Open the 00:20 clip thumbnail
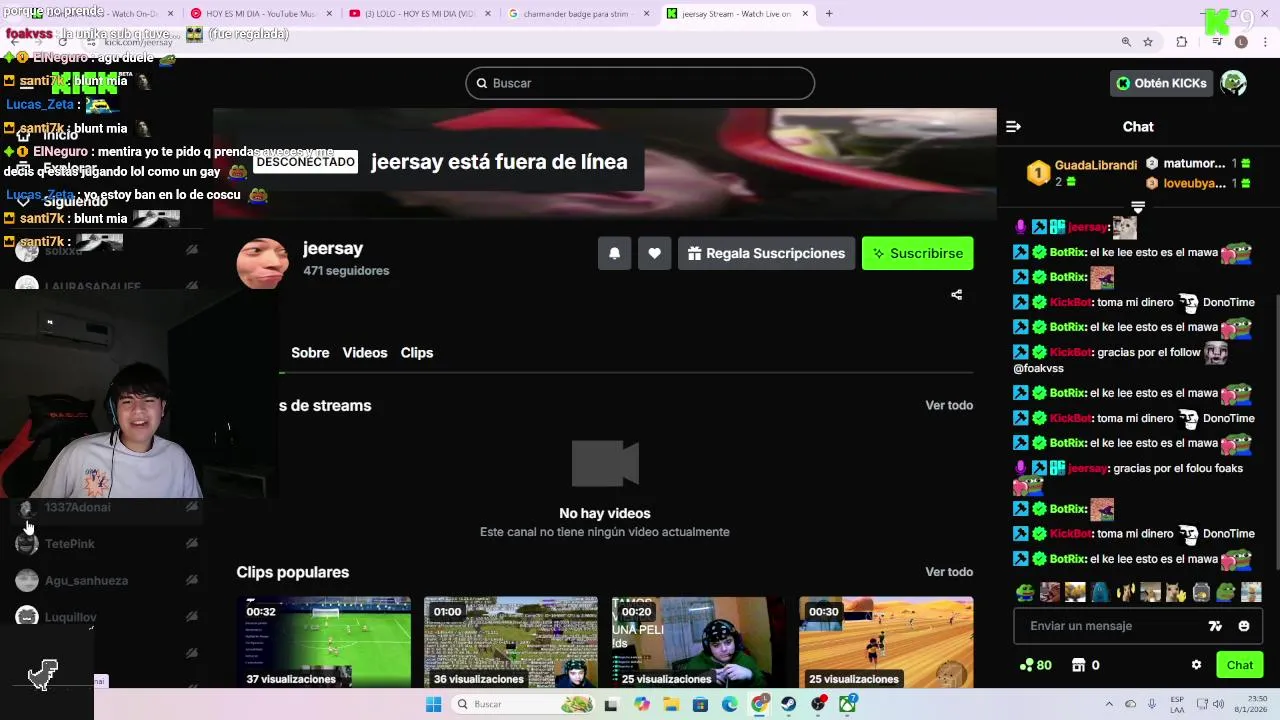 [x=698, y=643]
